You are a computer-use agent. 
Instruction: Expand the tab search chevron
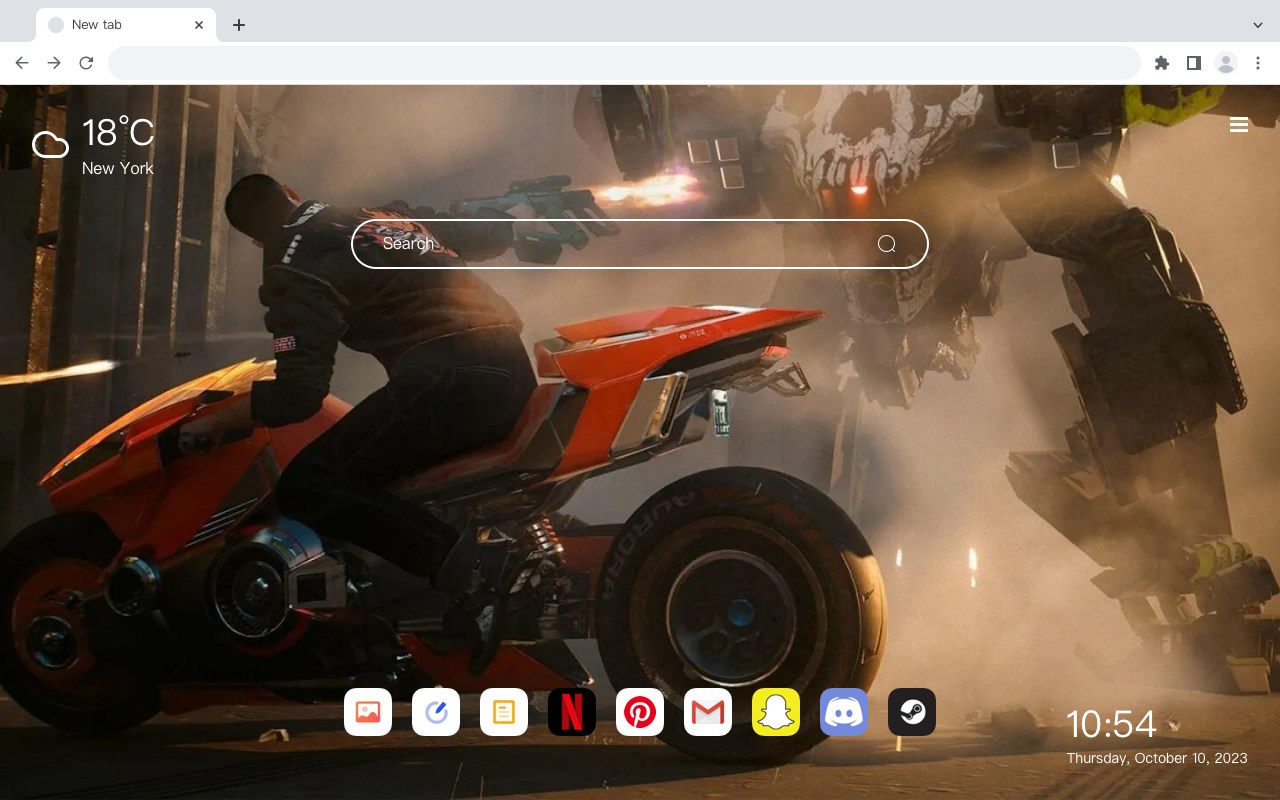pyautogui.click(x=1258, y=25)
